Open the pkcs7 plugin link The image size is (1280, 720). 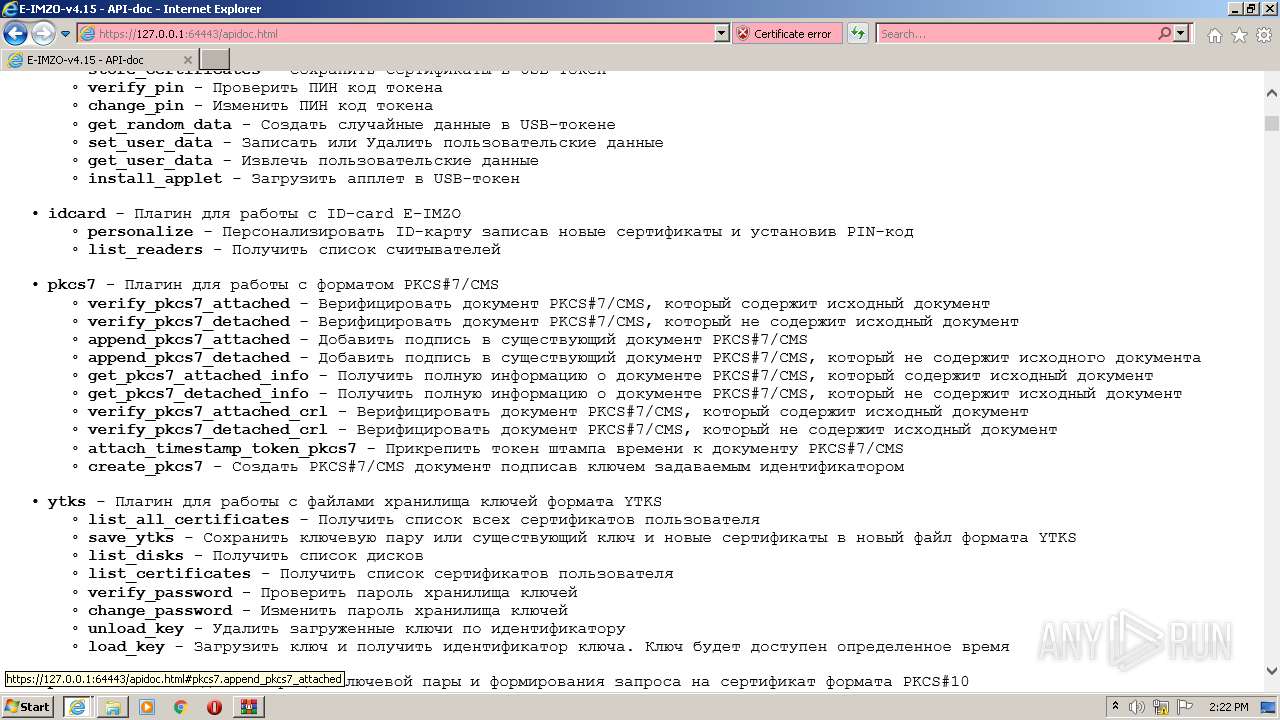coord(72,285)
